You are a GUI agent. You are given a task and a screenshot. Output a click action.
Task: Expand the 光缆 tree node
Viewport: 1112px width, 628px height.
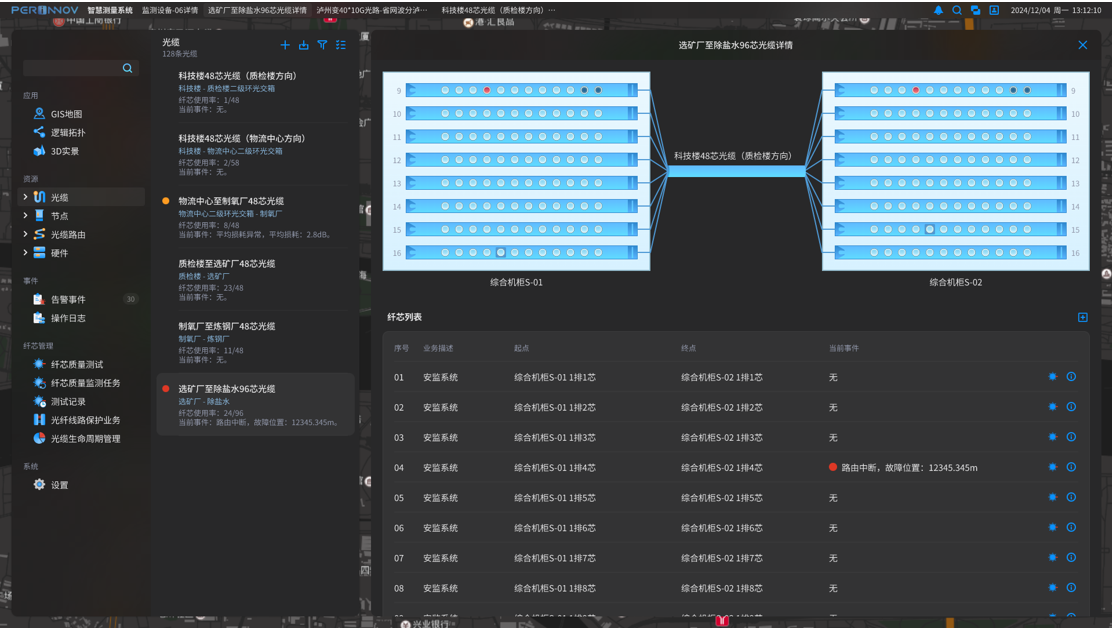pos(26,196)
